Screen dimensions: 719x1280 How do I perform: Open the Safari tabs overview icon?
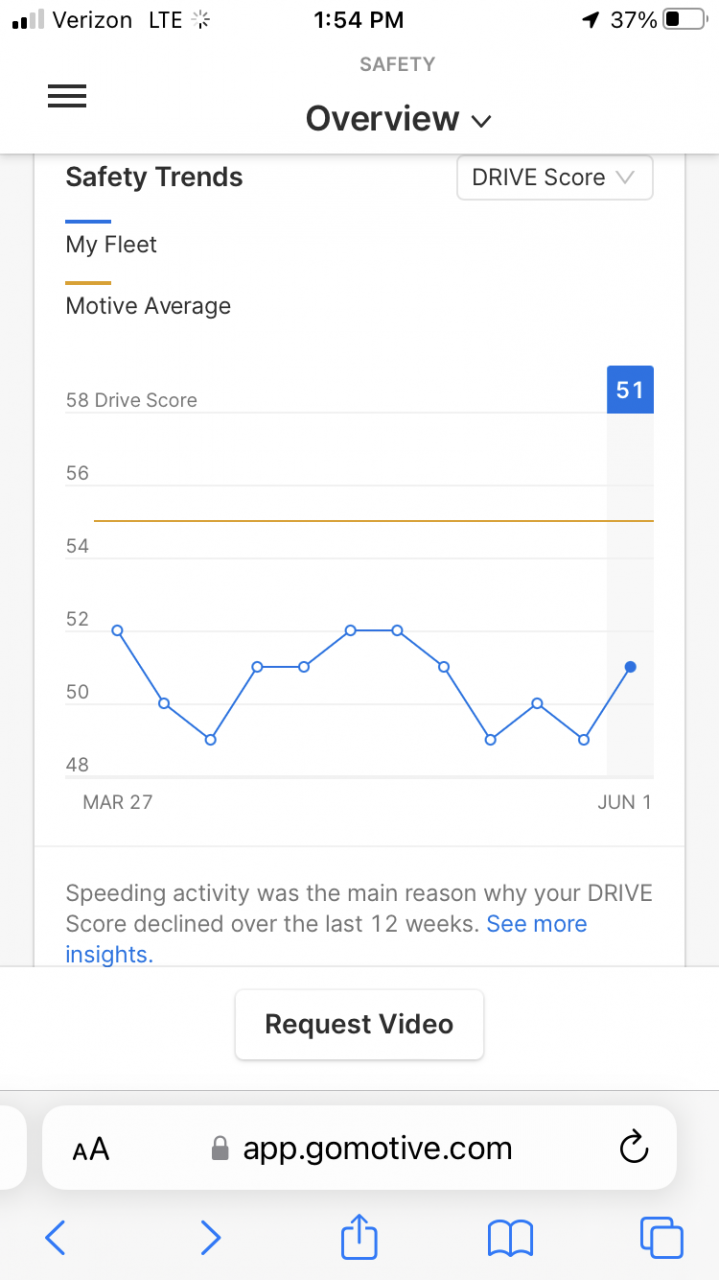(x=662, y=1238)
